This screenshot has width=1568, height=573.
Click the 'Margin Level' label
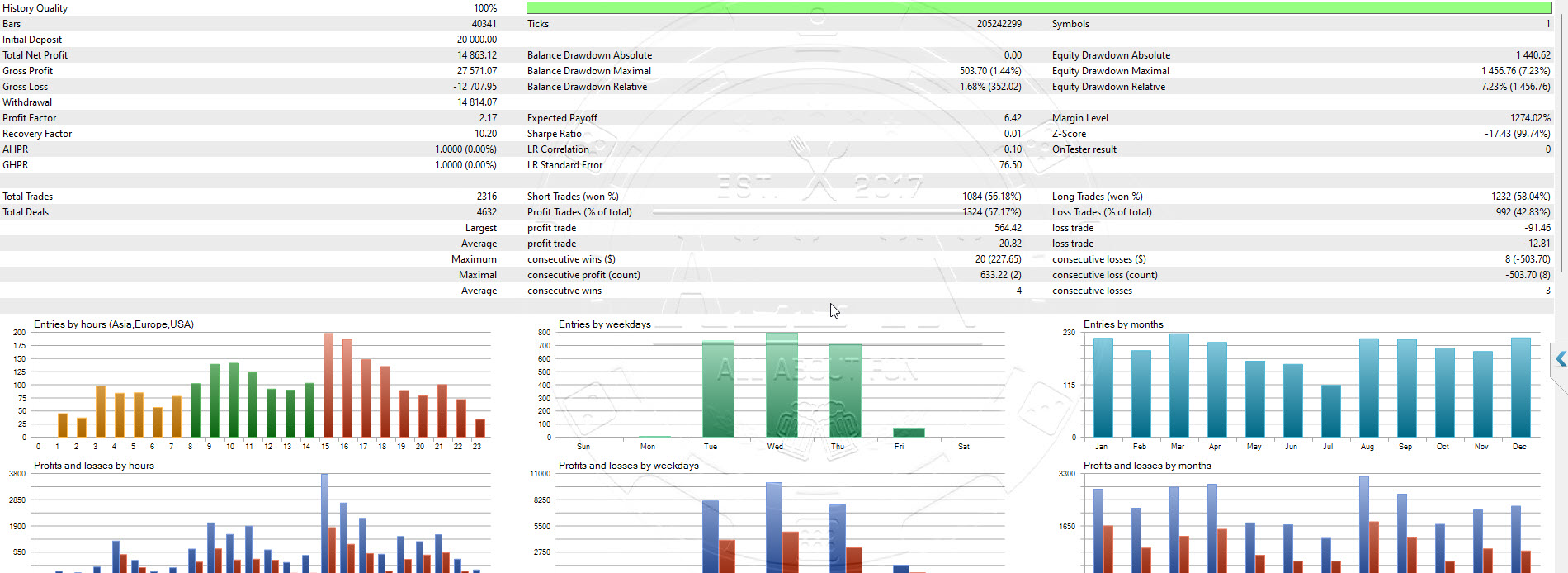coord(1080,118)
